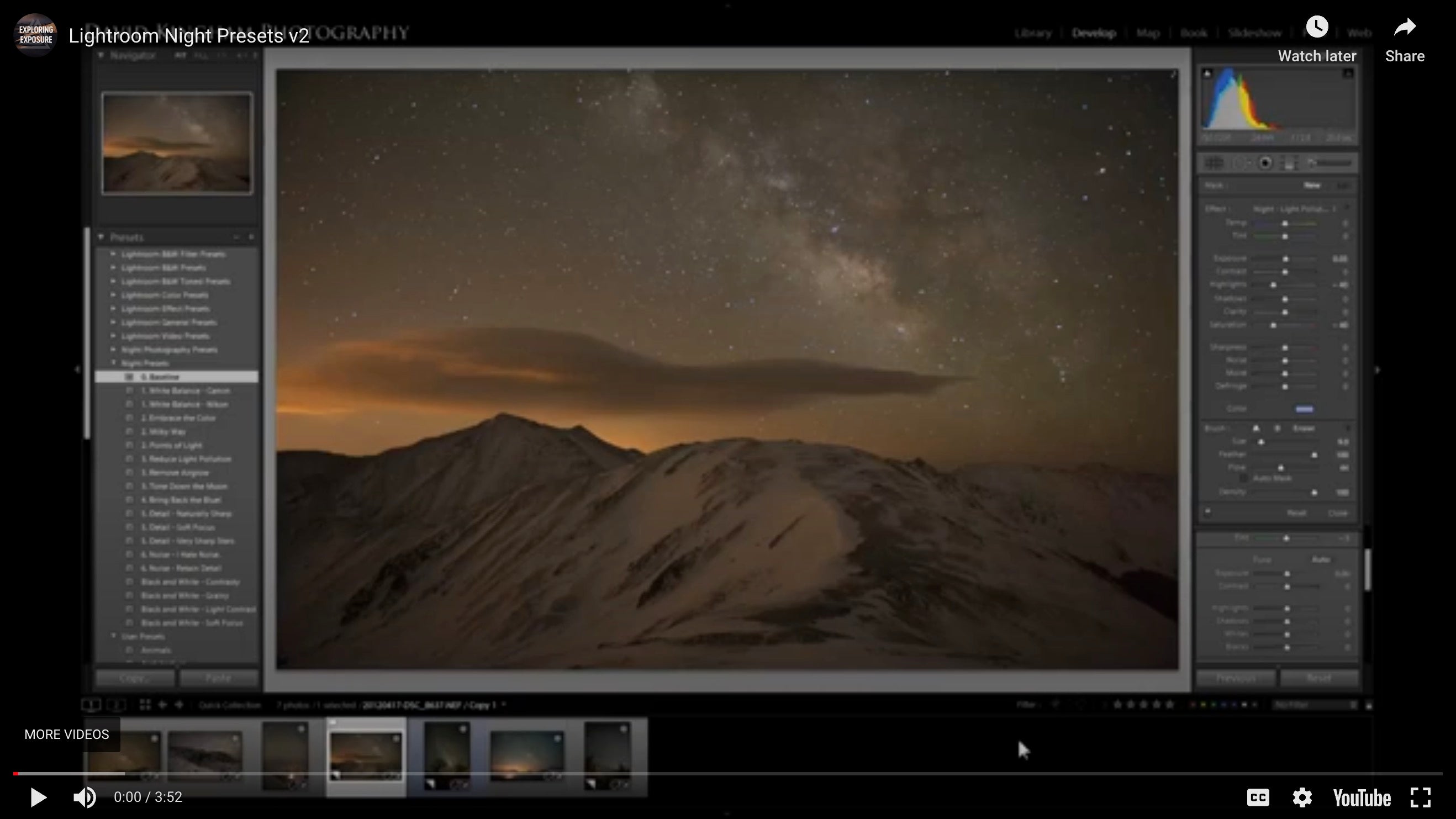Viewport: 1456px width, 819px height.
Task: Toggle shadow clipping indicator in histogram
Action: (x=1207, y=73)
